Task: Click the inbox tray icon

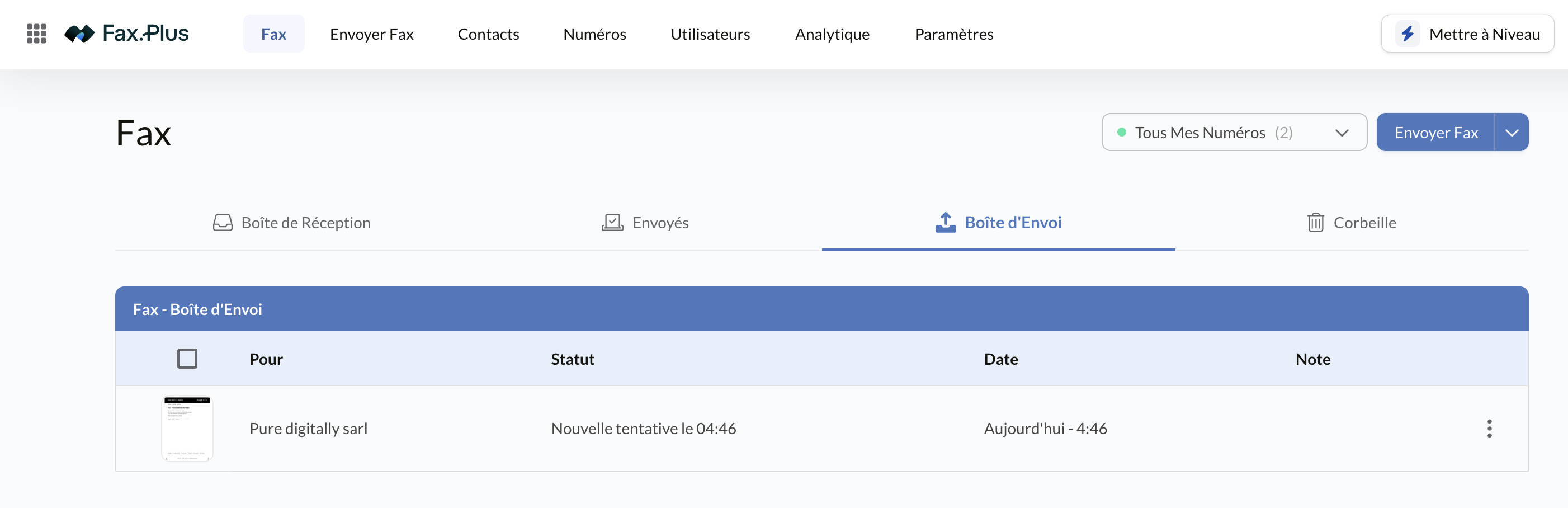Action: (x=223, y=222)
